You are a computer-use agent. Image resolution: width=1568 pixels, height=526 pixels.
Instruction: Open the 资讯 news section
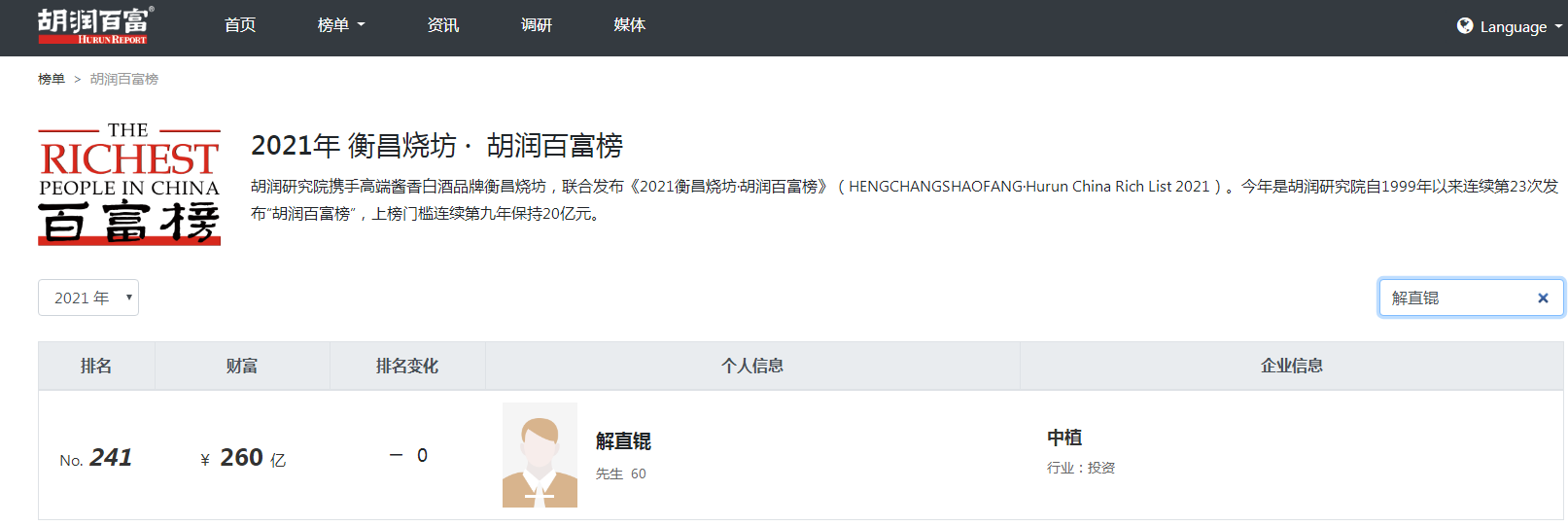click(x=442, y=25)
